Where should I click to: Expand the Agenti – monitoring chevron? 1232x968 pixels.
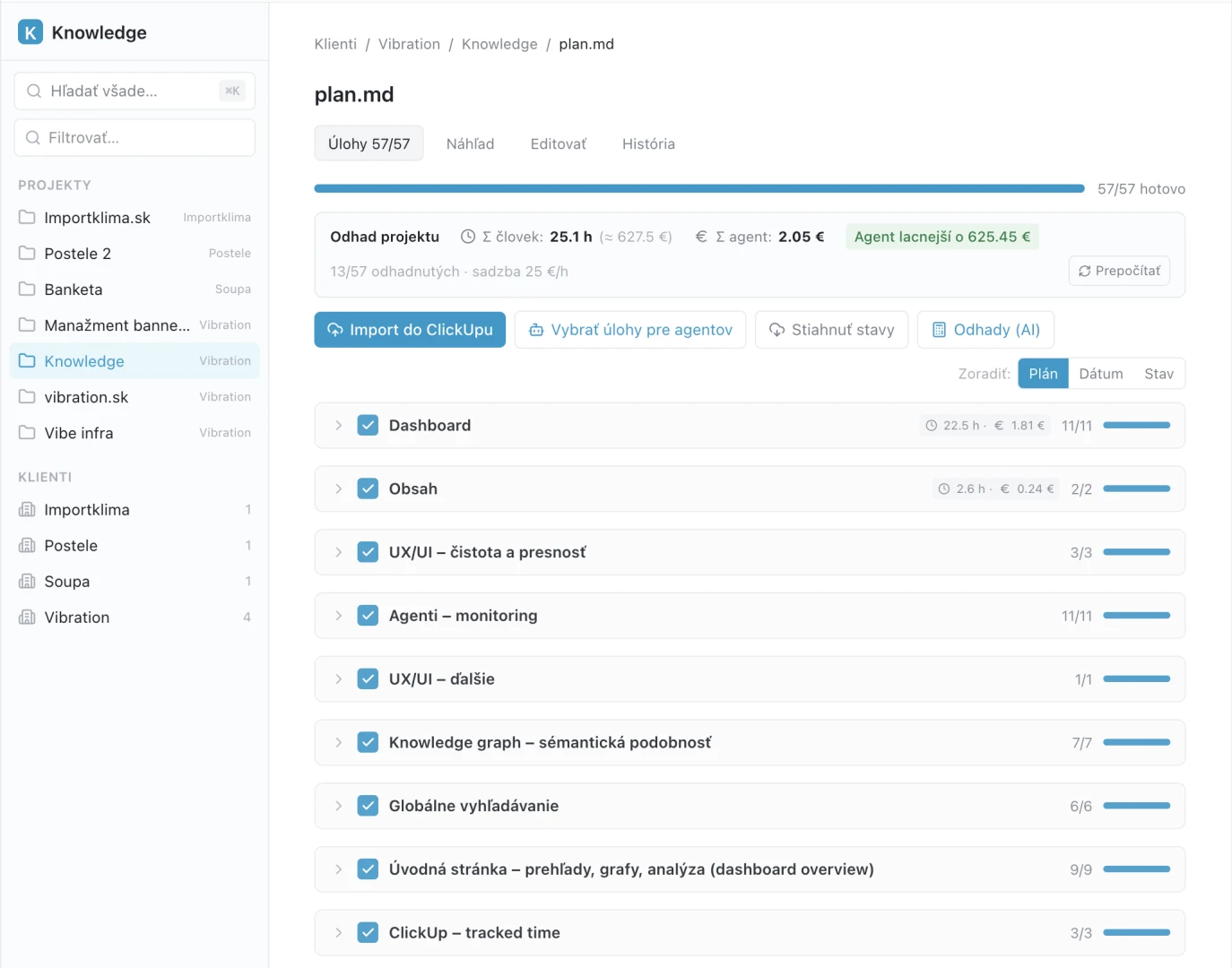tap(338, 616)
